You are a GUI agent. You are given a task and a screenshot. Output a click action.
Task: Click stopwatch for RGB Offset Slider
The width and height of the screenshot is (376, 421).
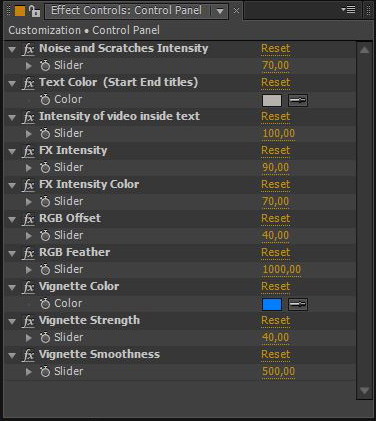click(45, 236)
